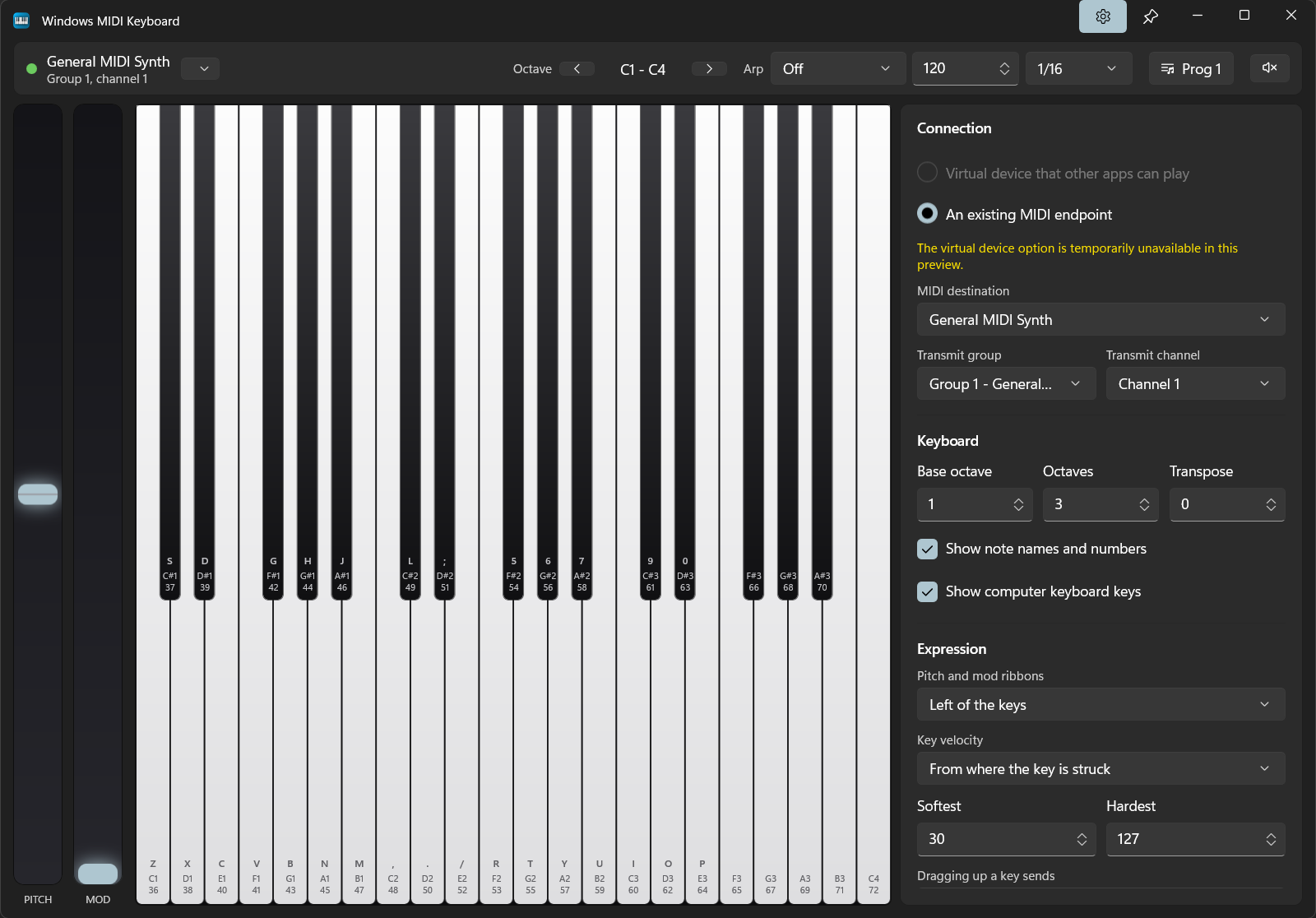Click the Base octave stepper arrows
The width and height of the screenshot is (1316, 918).
tap(1018, 504)
